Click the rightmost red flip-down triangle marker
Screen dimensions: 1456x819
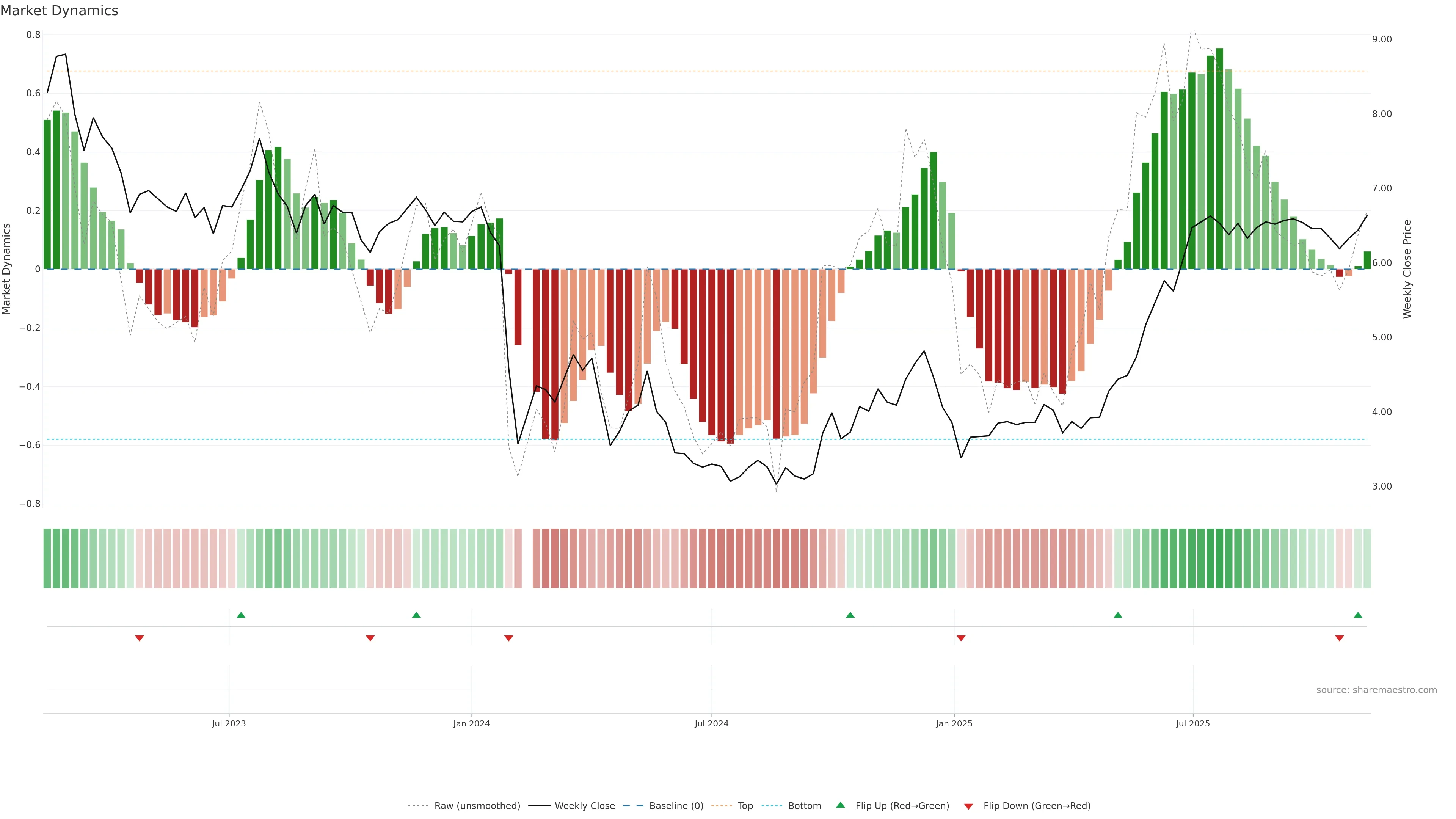click(x=1339, y=638)
